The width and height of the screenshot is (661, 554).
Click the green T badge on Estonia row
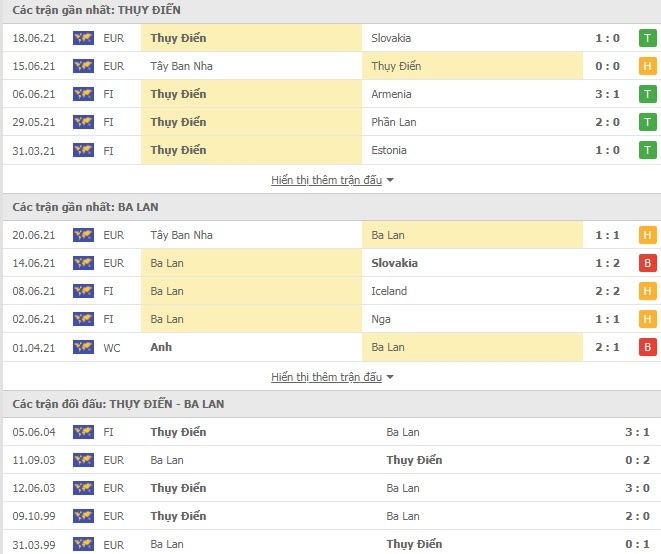(x=648, y=150)
